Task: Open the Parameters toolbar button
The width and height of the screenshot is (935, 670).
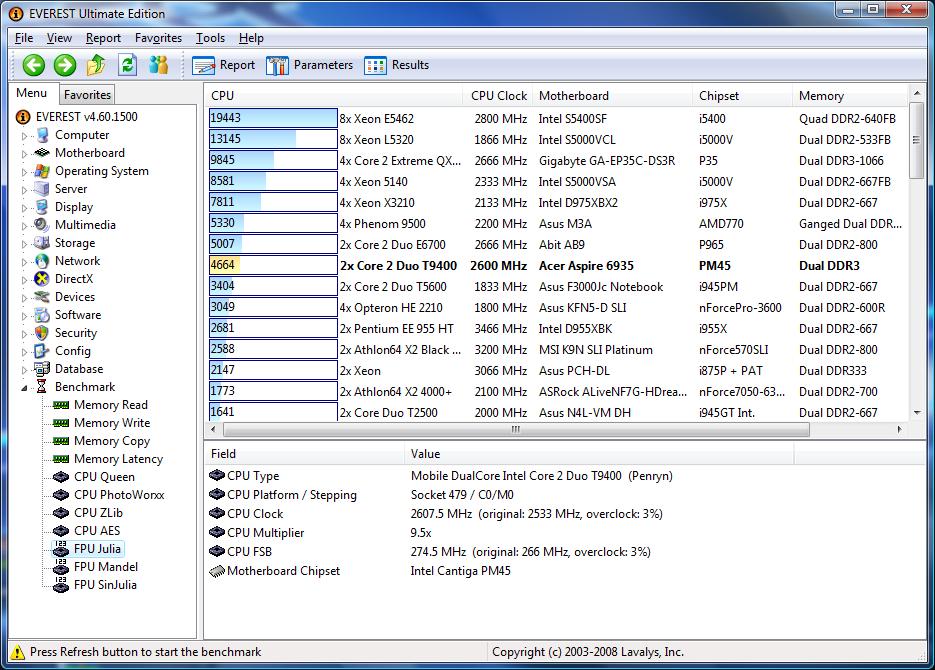Action: pyautogui.click(x=309, y=65)
